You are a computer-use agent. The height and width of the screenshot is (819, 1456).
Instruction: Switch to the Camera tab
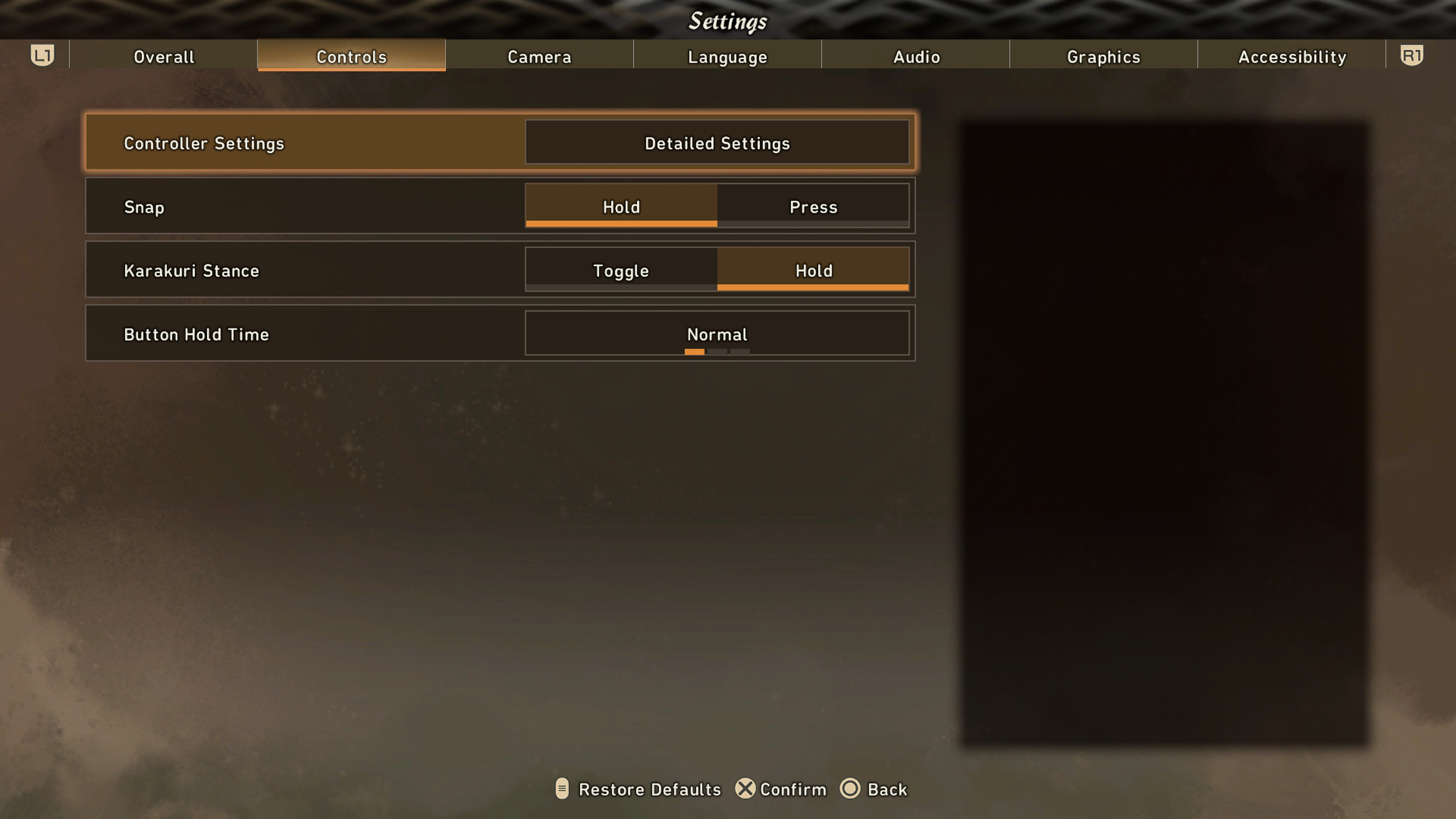click(x=539, y=56)
